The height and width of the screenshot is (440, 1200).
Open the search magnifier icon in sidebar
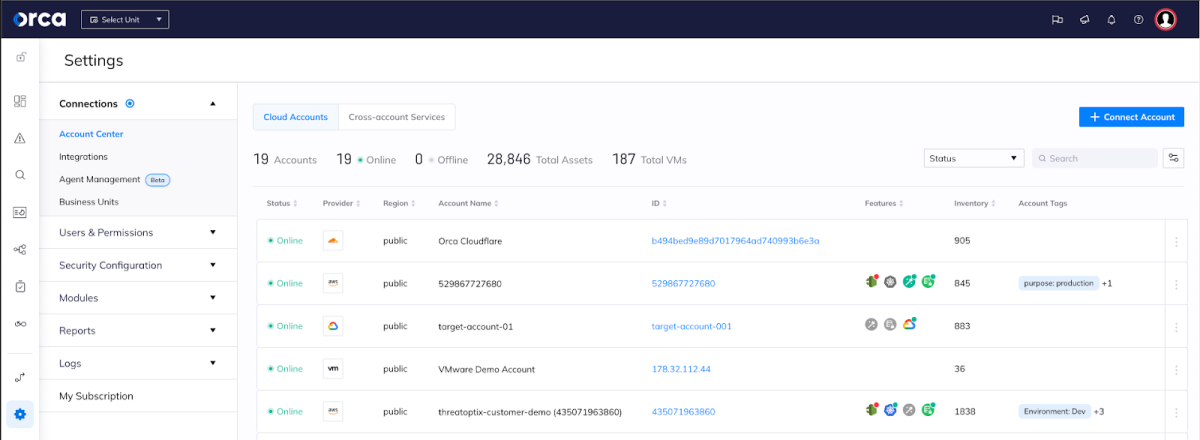coord(20,175)
